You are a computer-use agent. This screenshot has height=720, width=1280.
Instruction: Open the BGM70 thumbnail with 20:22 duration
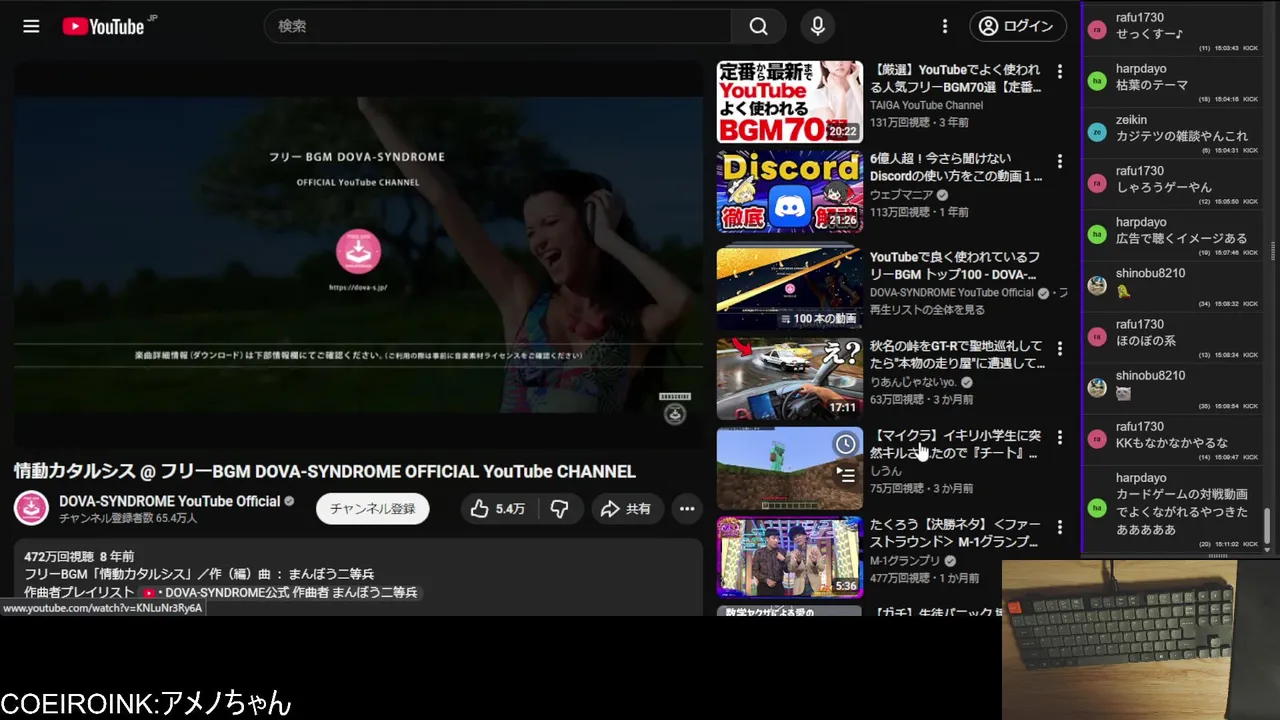pos(789,102)
